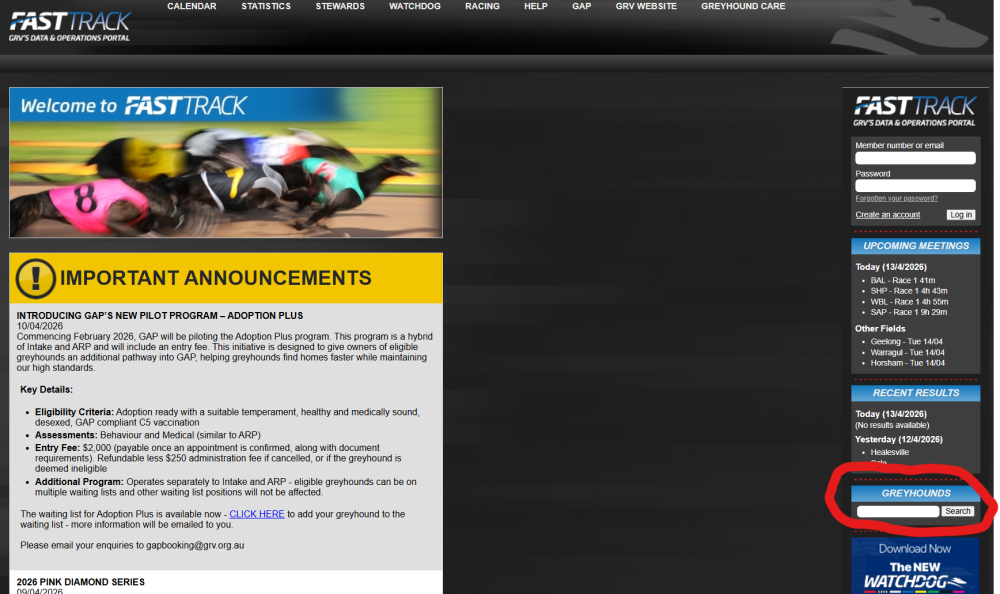The height and width of the screenshot is (594, 1000).
Task: Open Geelong Tue 14/04 fields
Action: (x=906, y=342)
